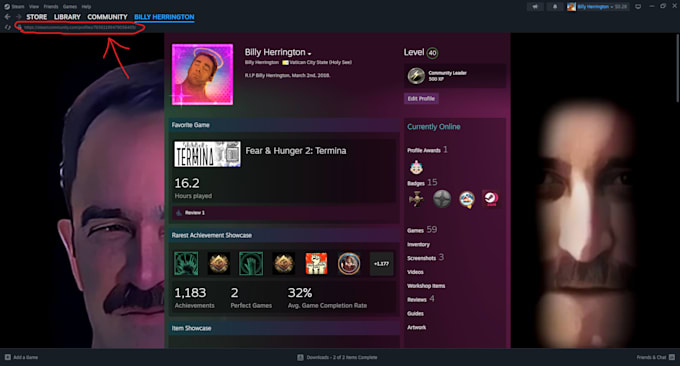
Task: Open the first badge with plane icon
Action: pyautogui.click(x=416, y=199)
